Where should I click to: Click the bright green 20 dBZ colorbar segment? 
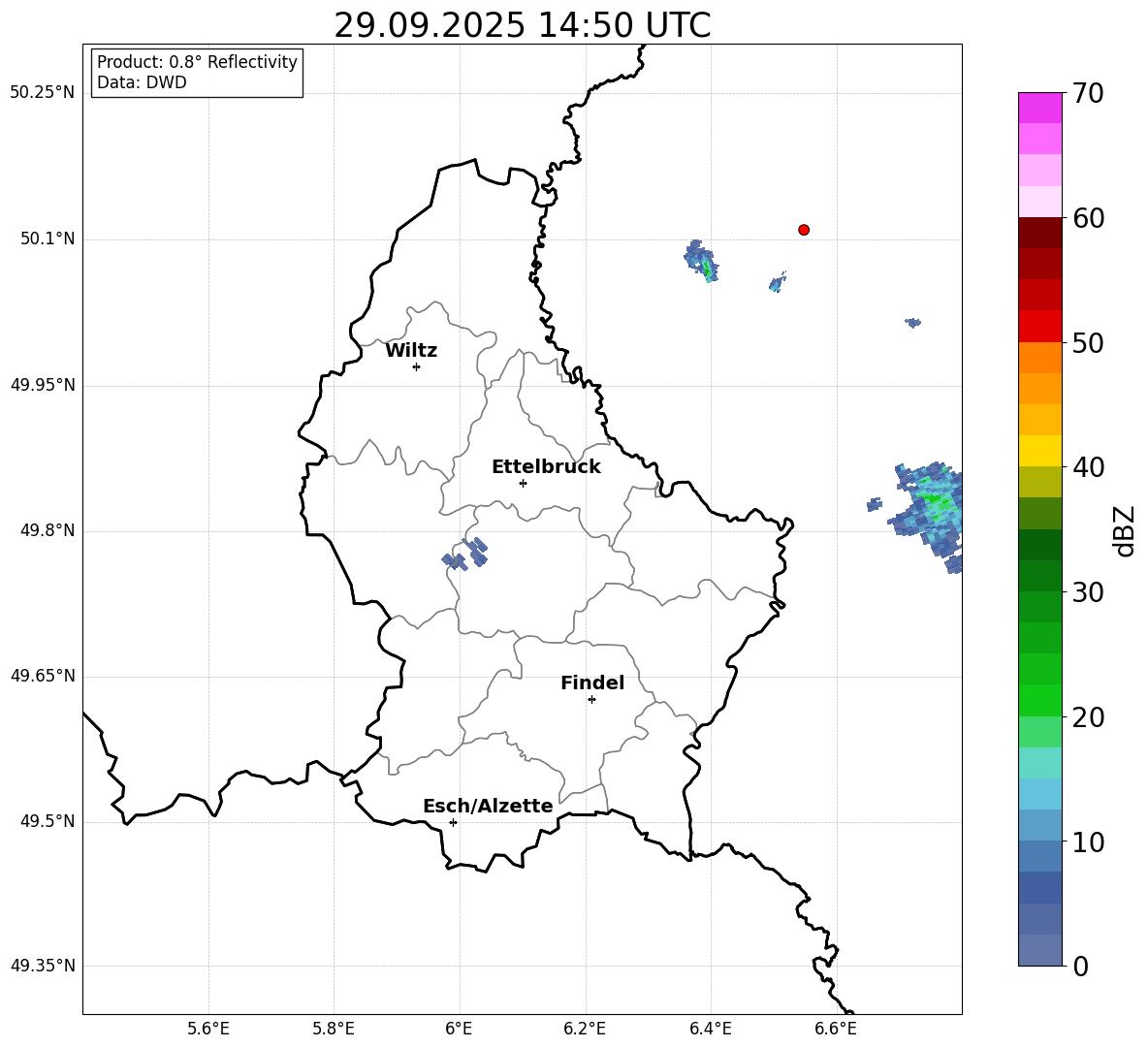1039,700
